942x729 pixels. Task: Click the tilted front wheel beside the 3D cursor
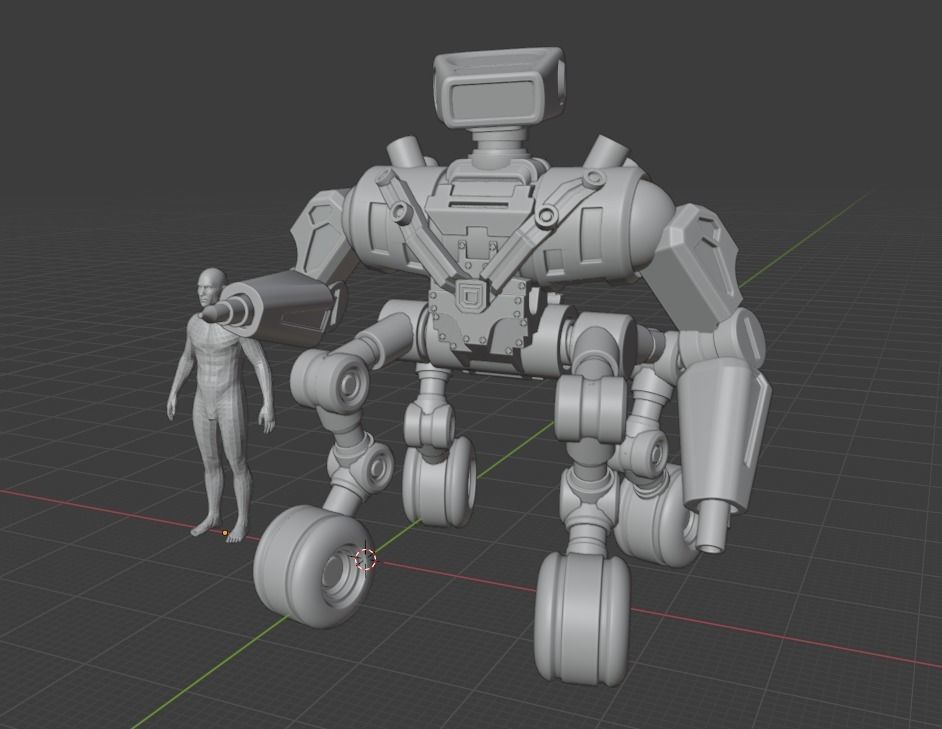pos(312,567)
